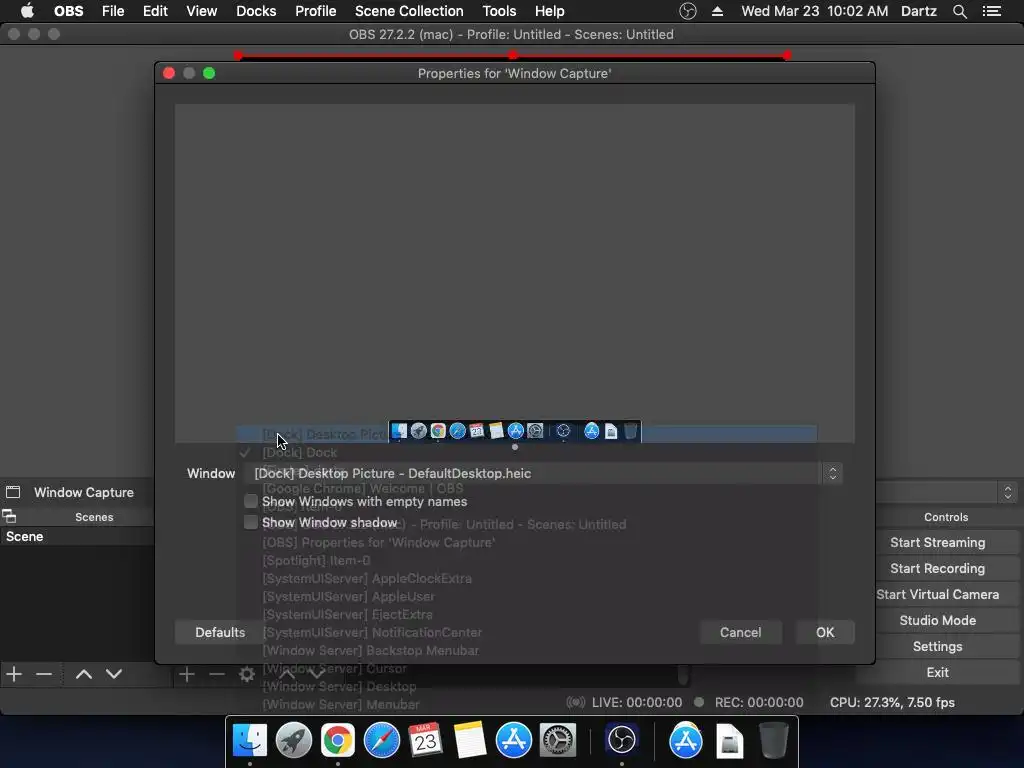Open the Docks menu
The height and width of the screenshot is (768, 1024).
point(256,11)
